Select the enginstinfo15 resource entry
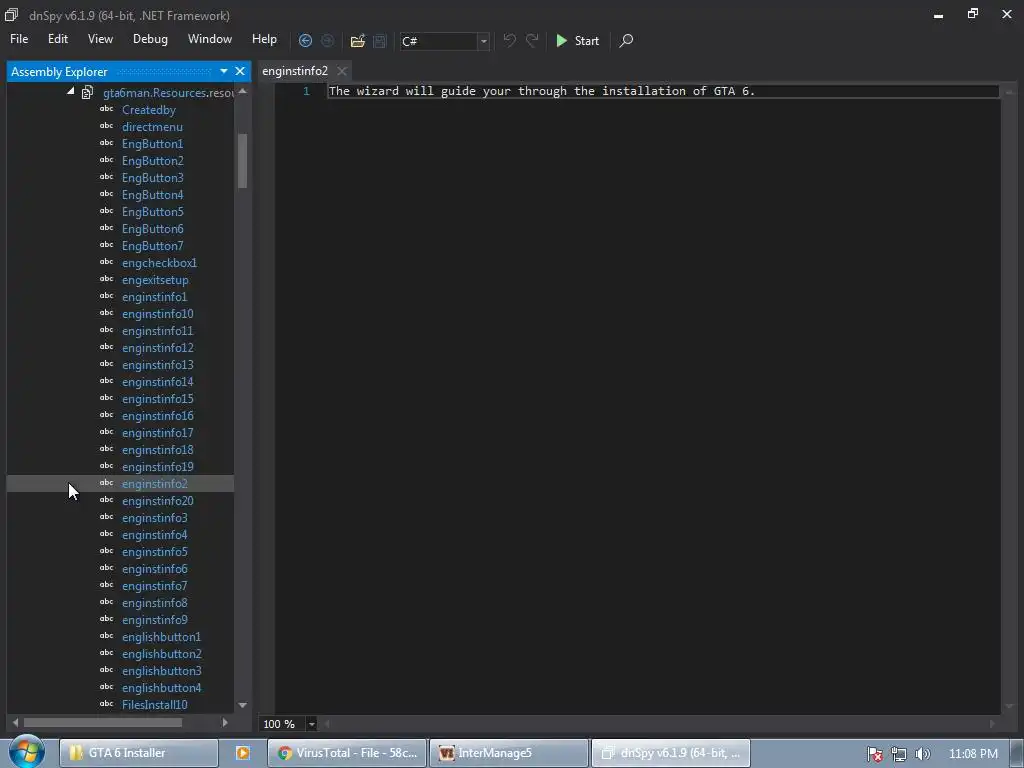The height and width of the screenshot is (768, 1024). pyautogui.click(x=157, y=398)
